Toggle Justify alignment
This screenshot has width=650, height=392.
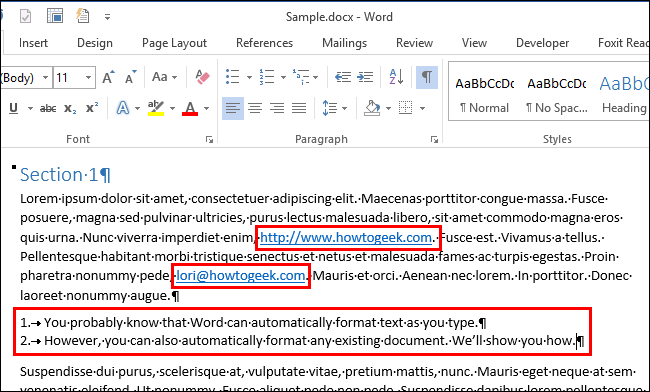[298, 109]
